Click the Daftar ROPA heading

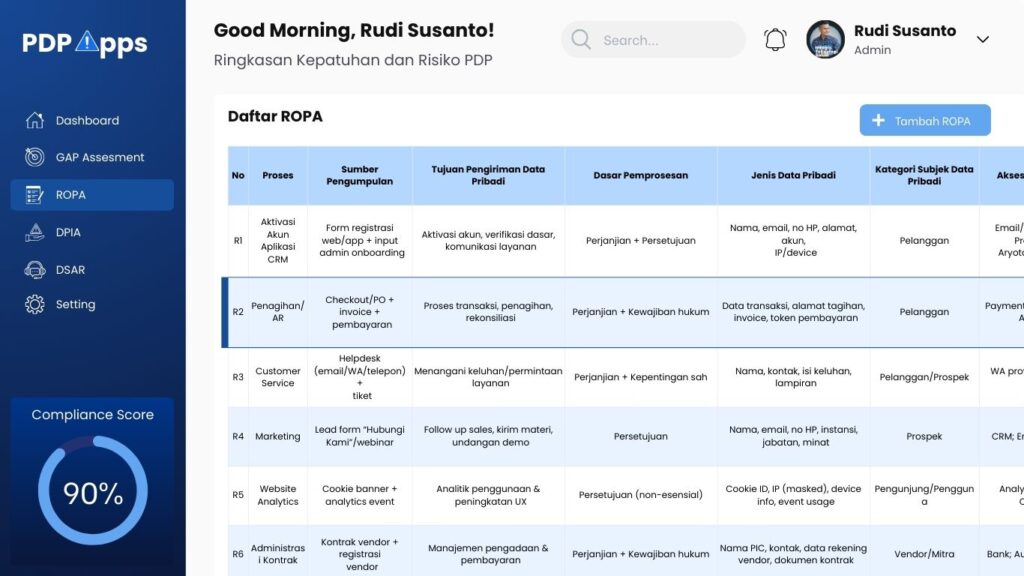click(x=274, y=117)
